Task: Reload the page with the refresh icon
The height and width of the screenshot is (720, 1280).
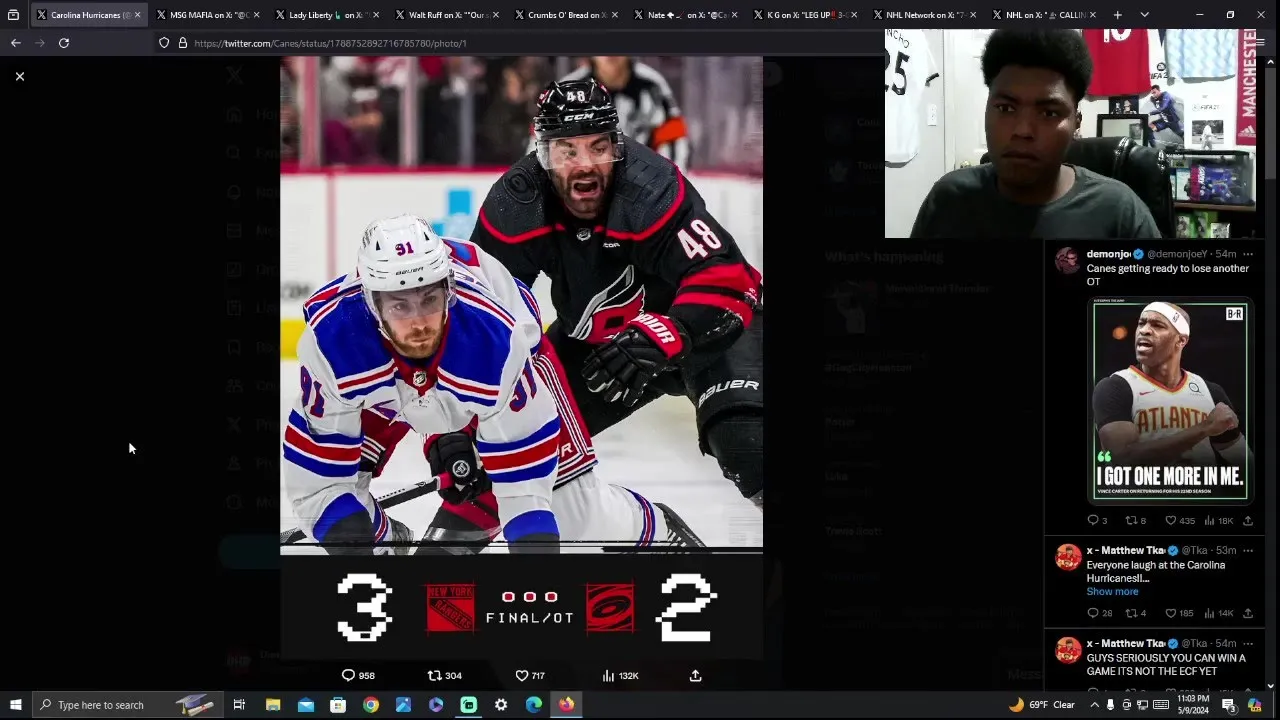Action: tap(64, 43)
